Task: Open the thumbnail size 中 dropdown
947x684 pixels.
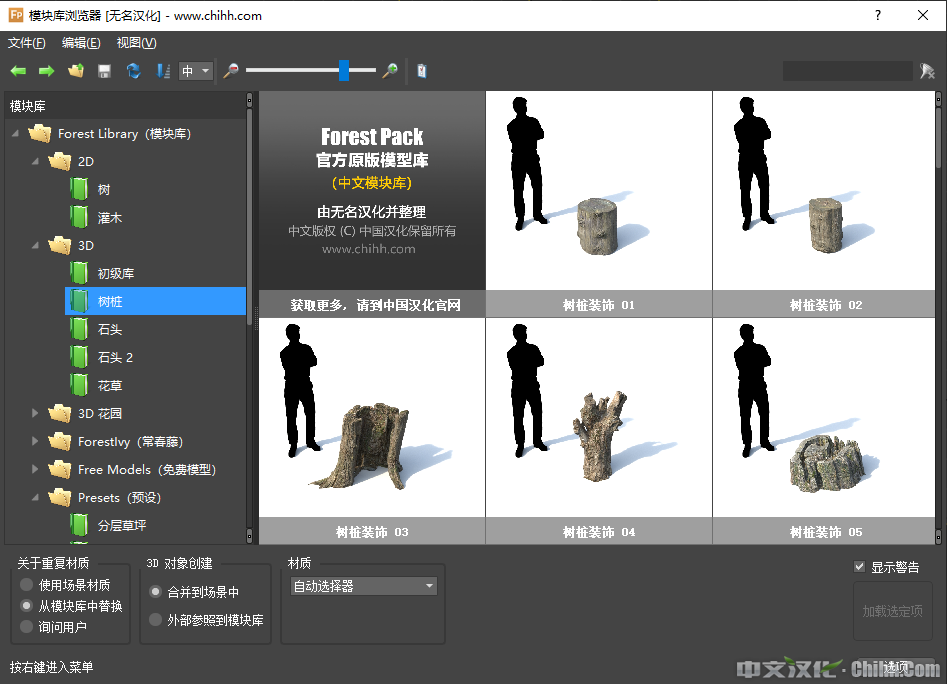Action: (196, 71)
